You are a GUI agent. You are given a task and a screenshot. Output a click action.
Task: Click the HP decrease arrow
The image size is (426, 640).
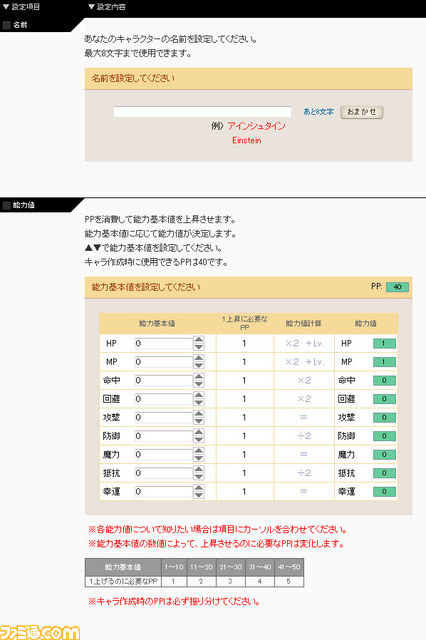tap(199, 347)
